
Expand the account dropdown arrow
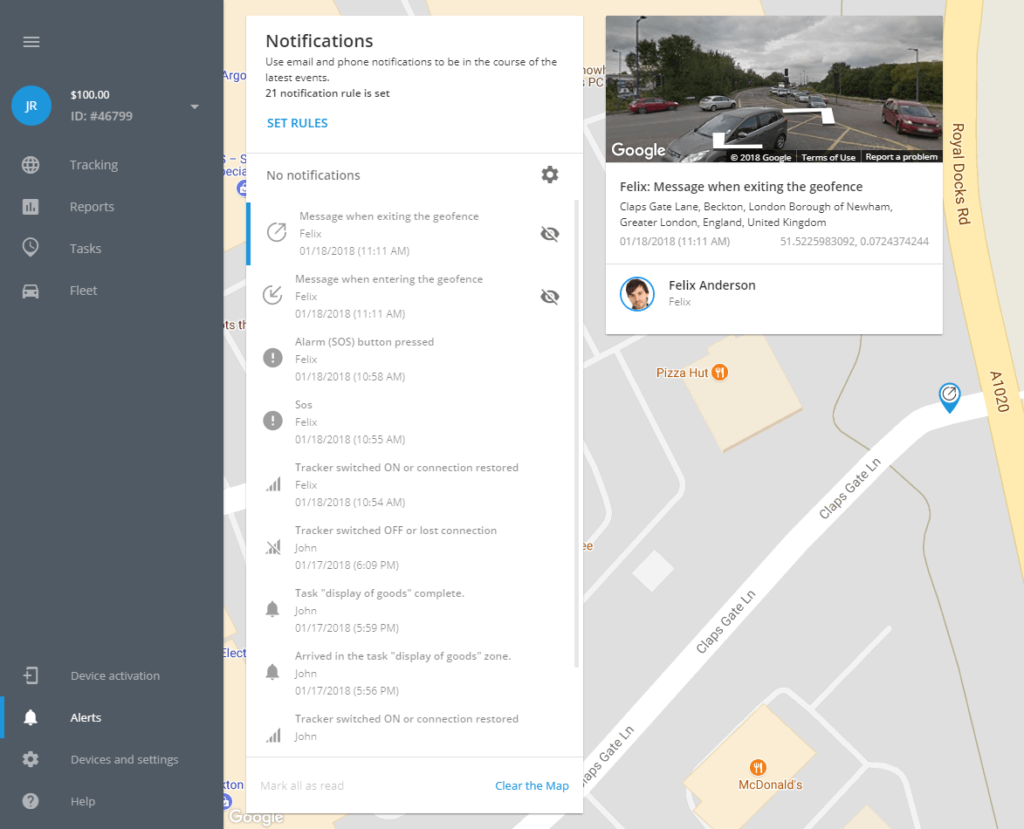tap(195, 107)
